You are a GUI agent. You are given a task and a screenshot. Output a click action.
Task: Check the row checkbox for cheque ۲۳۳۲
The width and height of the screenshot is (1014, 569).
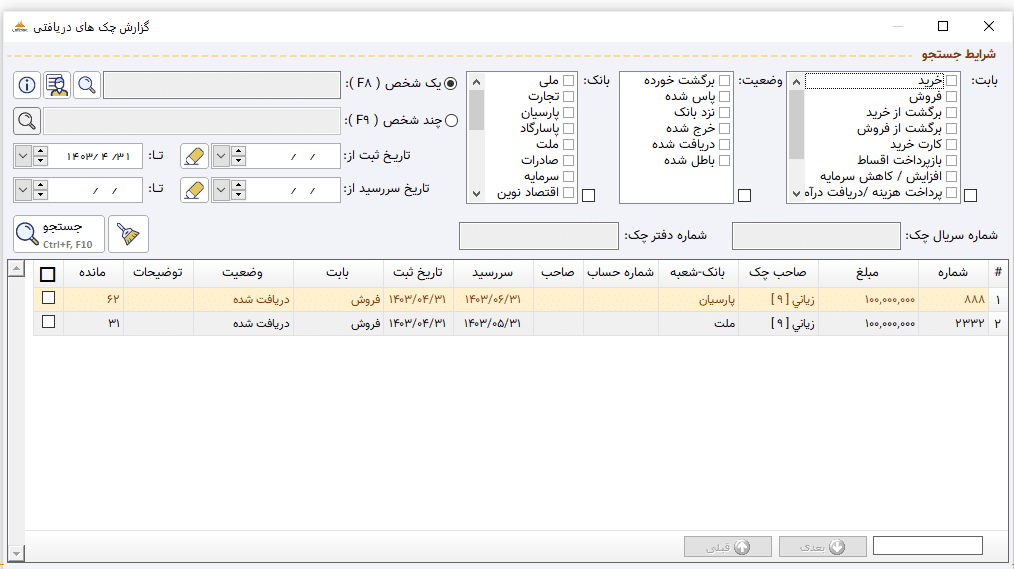tap(48, 321)
